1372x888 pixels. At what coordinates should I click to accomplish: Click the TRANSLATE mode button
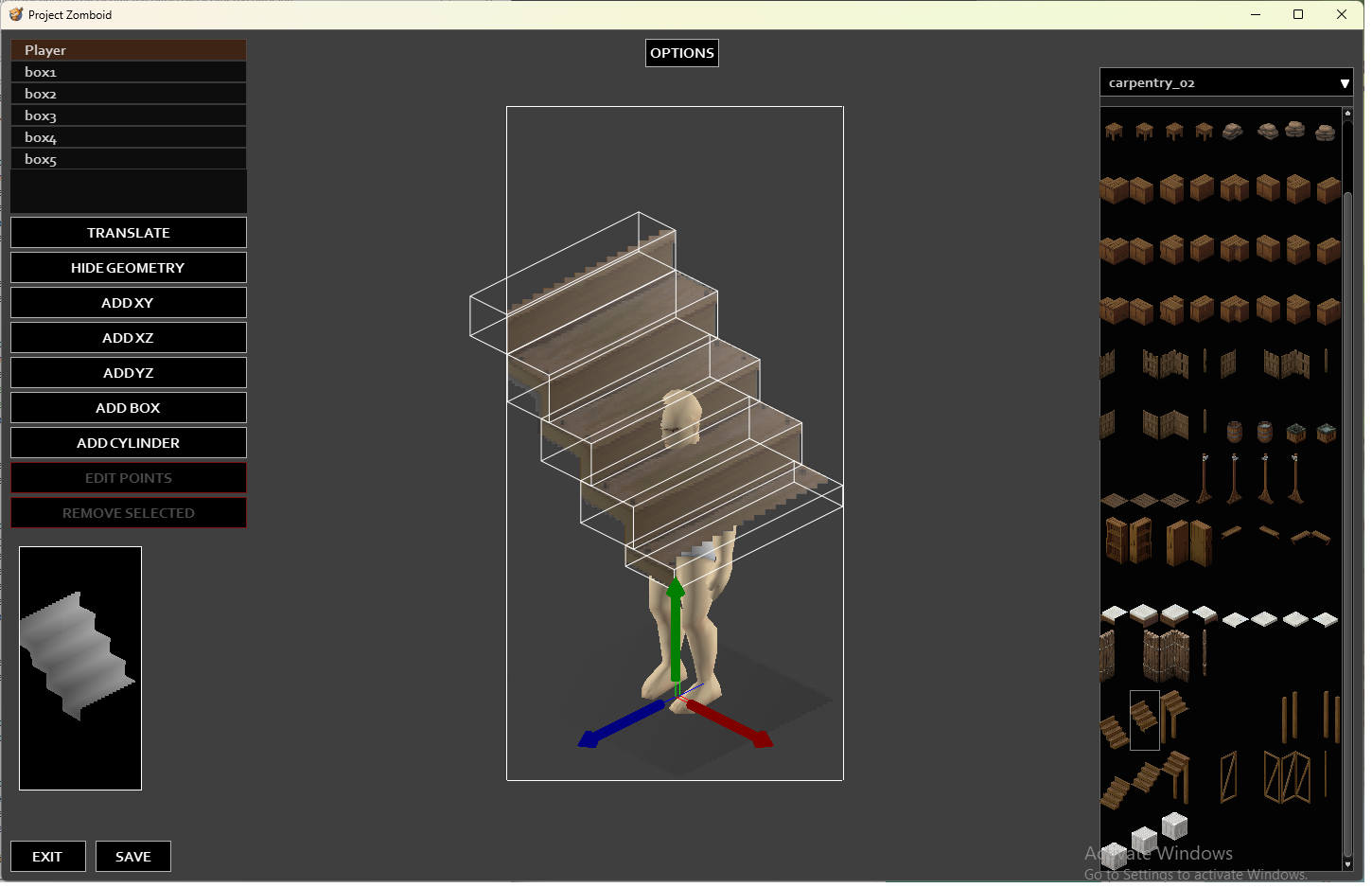click(x=129, y=233)
